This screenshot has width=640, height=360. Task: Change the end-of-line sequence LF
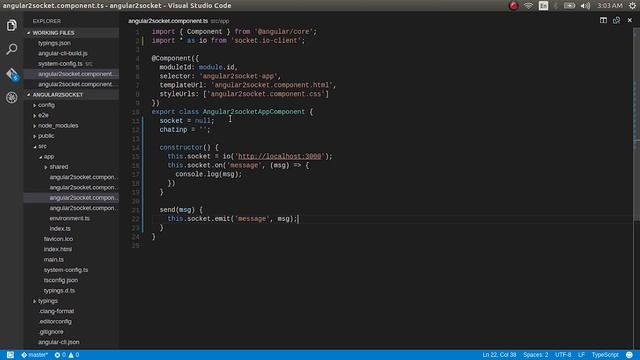tap(581, 355)
